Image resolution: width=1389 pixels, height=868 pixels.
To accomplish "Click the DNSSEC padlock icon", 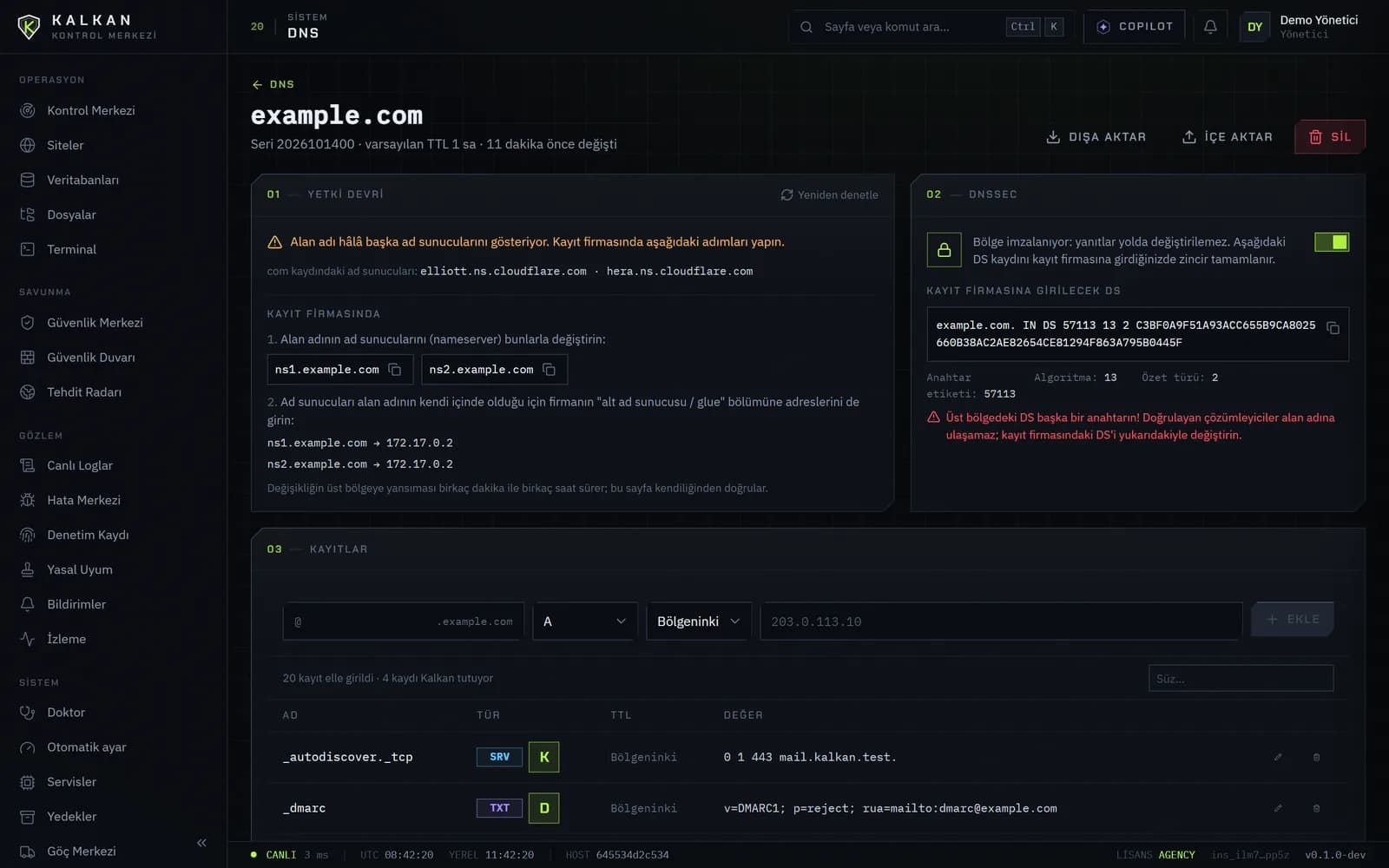I will (x=944, y=250).
